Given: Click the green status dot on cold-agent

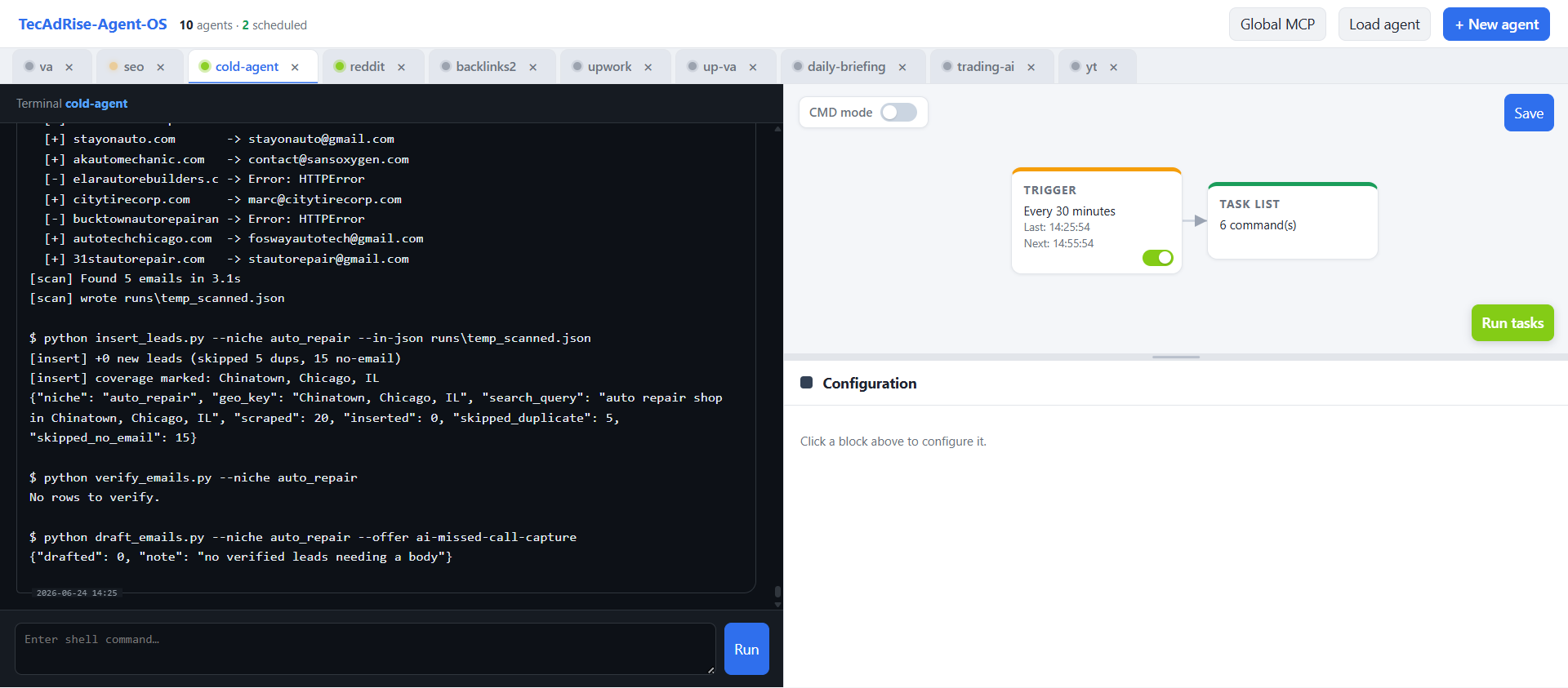Looking at the screenshot, I should pyautogui.click(x=205, y=66).
